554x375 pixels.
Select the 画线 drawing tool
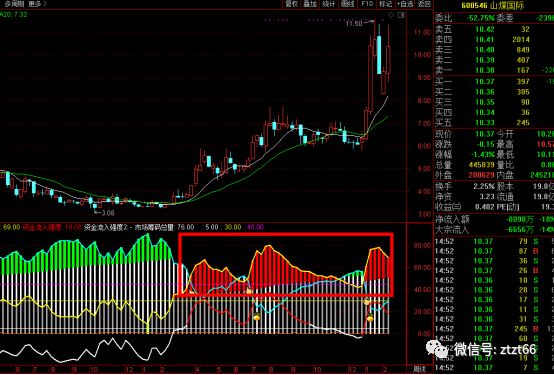pyautogui.click(x=347, y=4)
